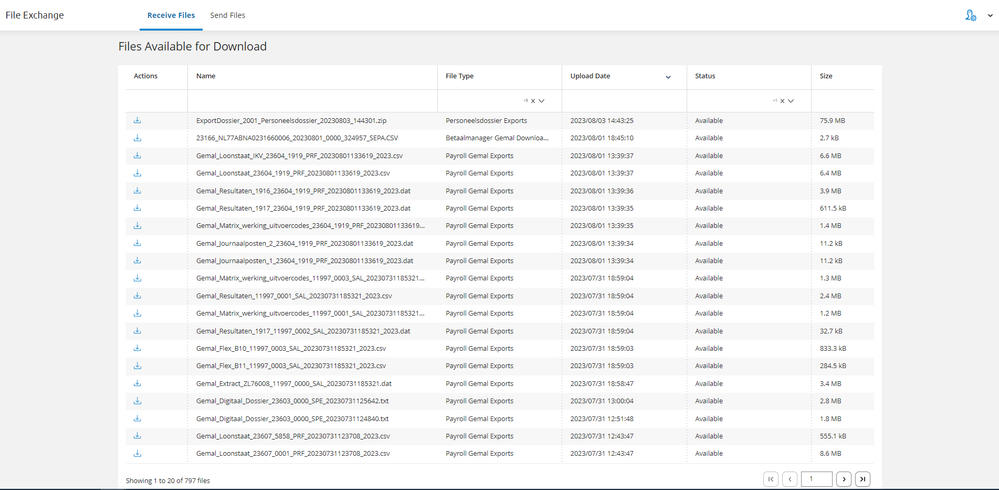
Task: Switch to the Send Files tab
Action: (x=228, y=15)
